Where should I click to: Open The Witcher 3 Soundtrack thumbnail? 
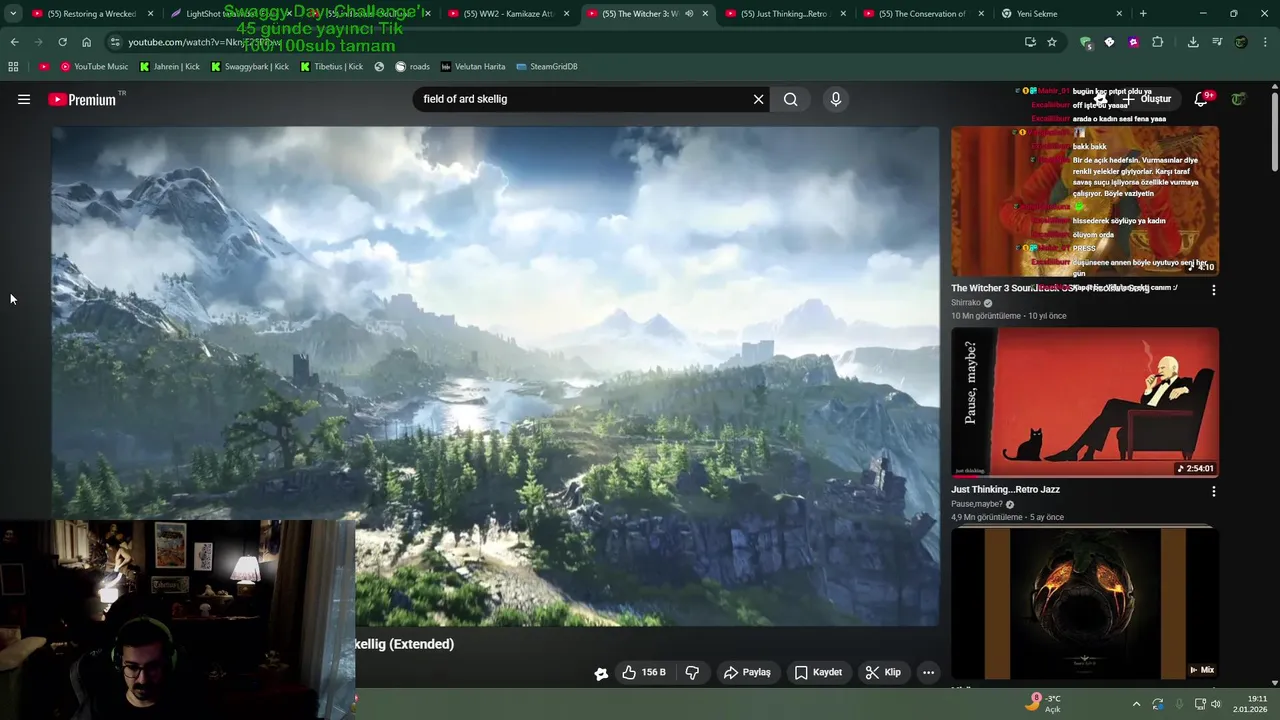(1085, 201)
